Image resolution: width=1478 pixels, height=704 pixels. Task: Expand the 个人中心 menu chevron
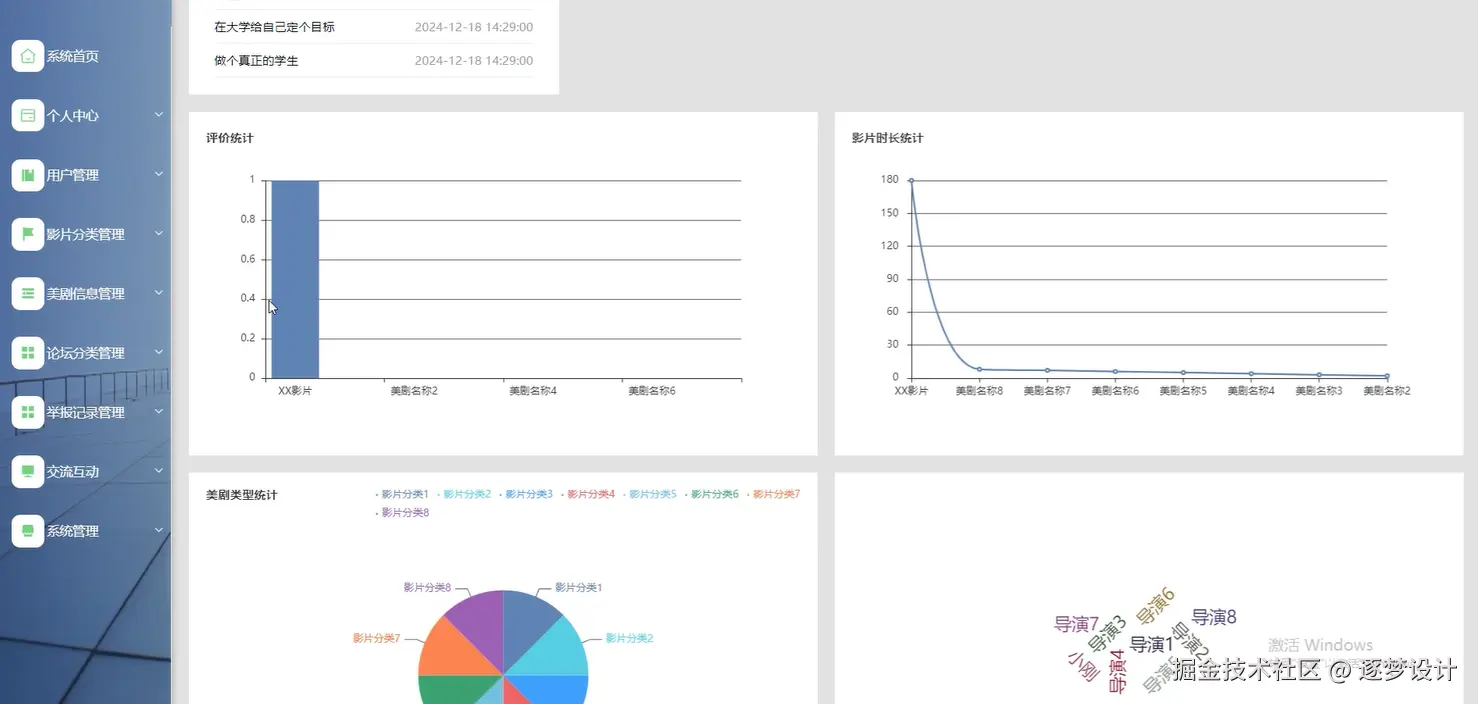click(157, 114)
